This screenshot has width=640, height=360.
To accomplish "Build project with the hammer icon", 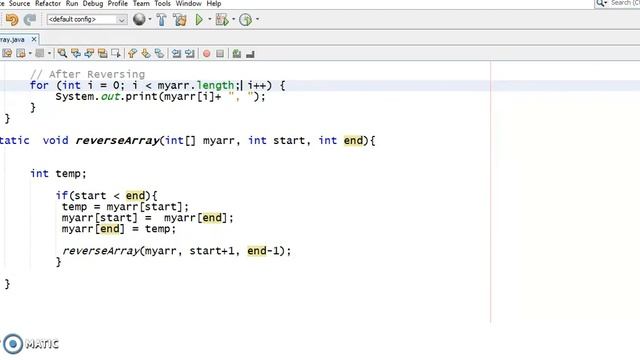I will click(162, 20).
